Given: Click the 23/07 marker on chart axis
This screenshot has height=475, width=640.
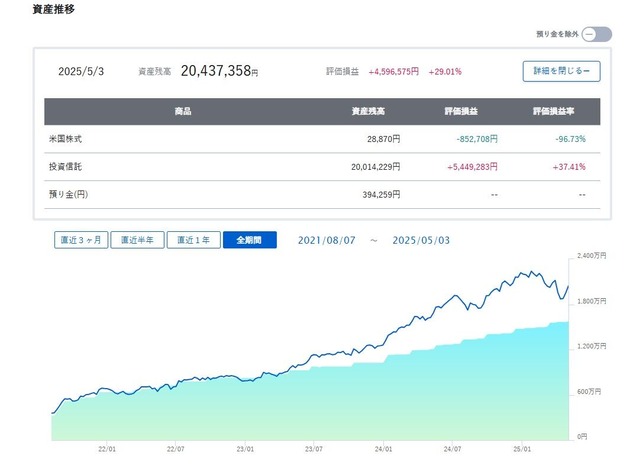Looking at the screenshot, I should tap(313, 449).
